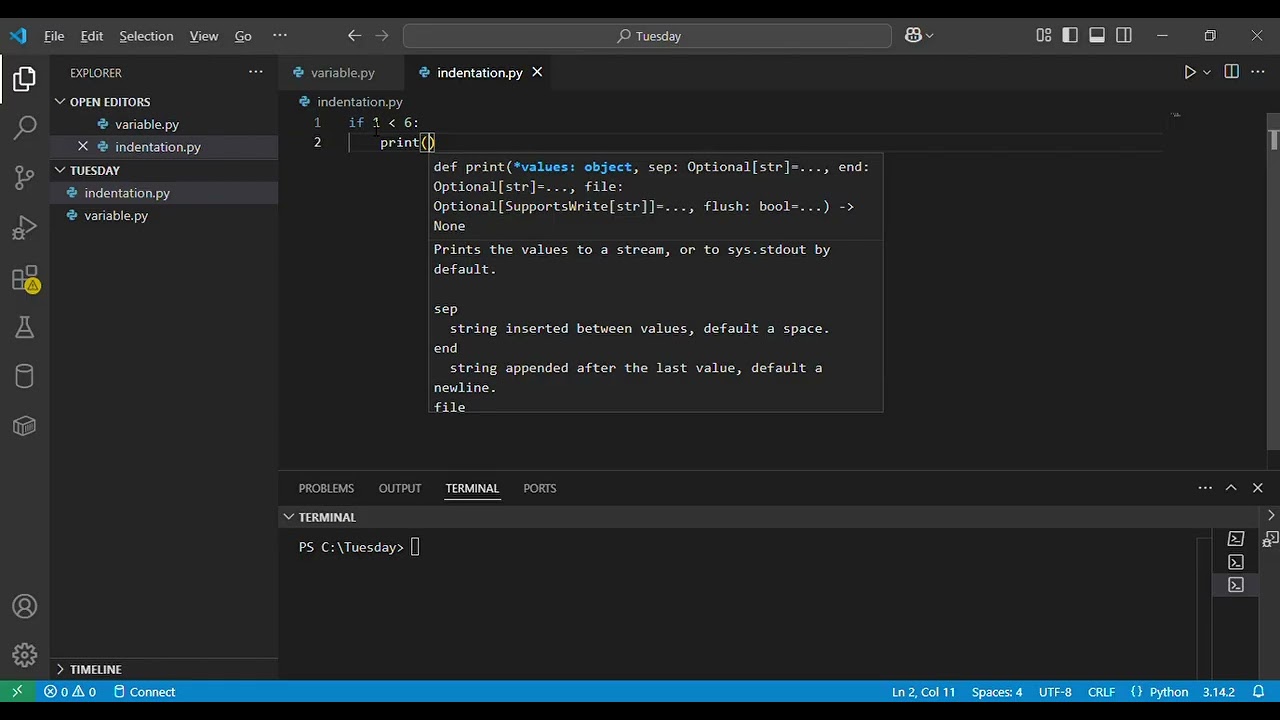Expand terminal list side chevron
1280x720 pixels.
click(x=1271, y=516)
